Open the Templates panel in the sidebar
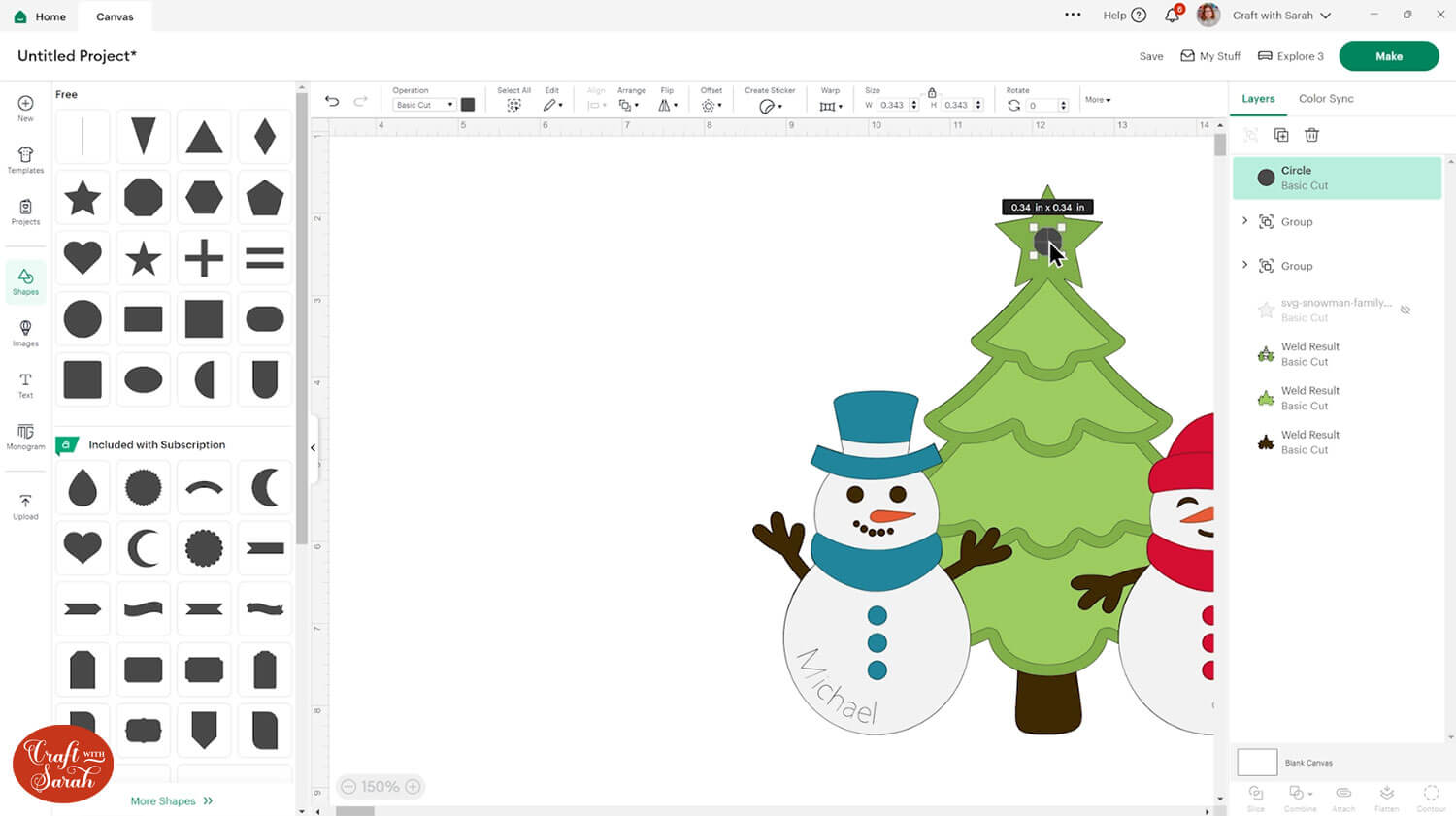The height and width of the screenshot is (816, 1456). click(x=25, y=160)
